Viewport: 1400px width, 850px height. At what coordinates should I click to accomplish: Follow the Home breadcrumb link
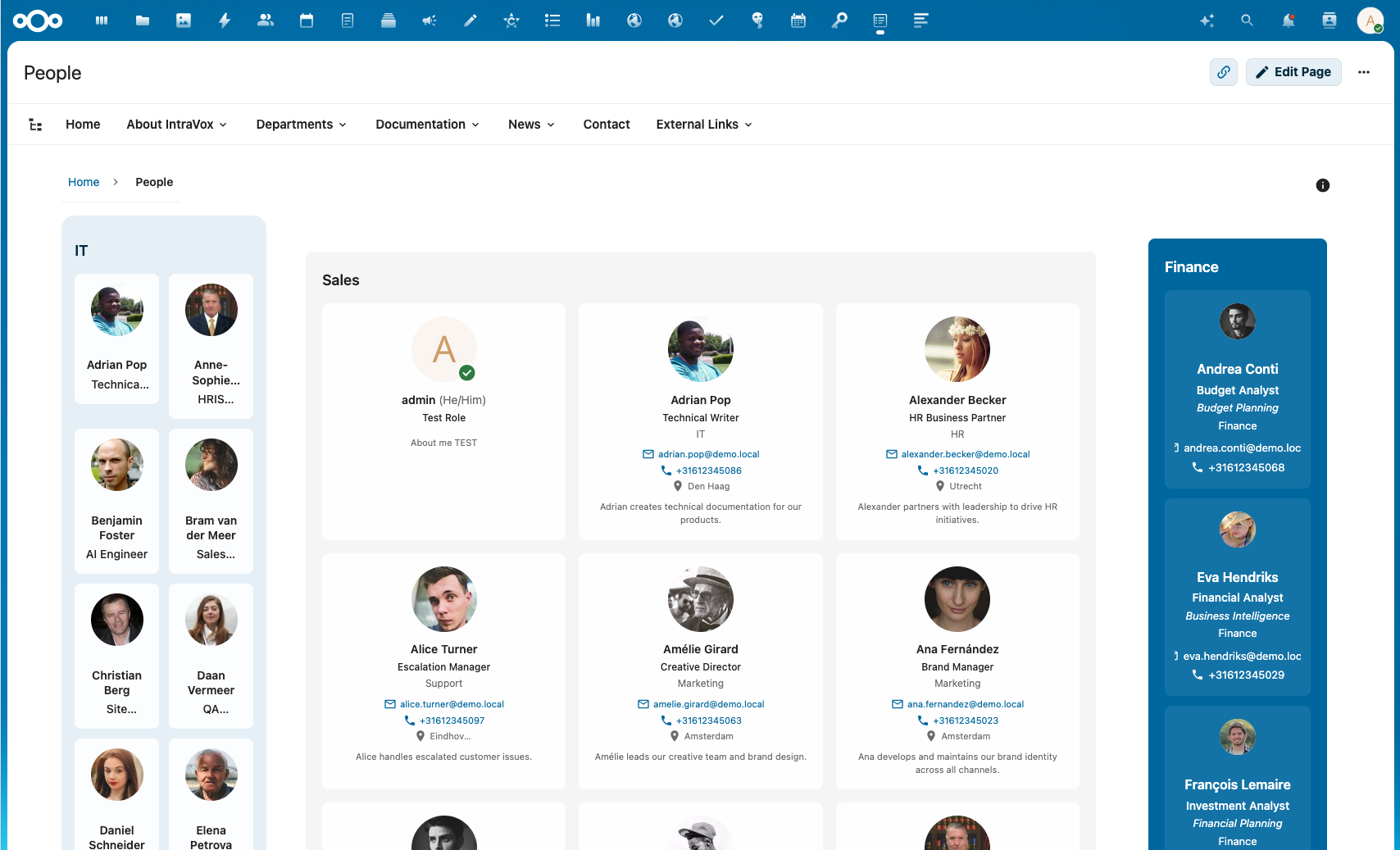(84, 181)
